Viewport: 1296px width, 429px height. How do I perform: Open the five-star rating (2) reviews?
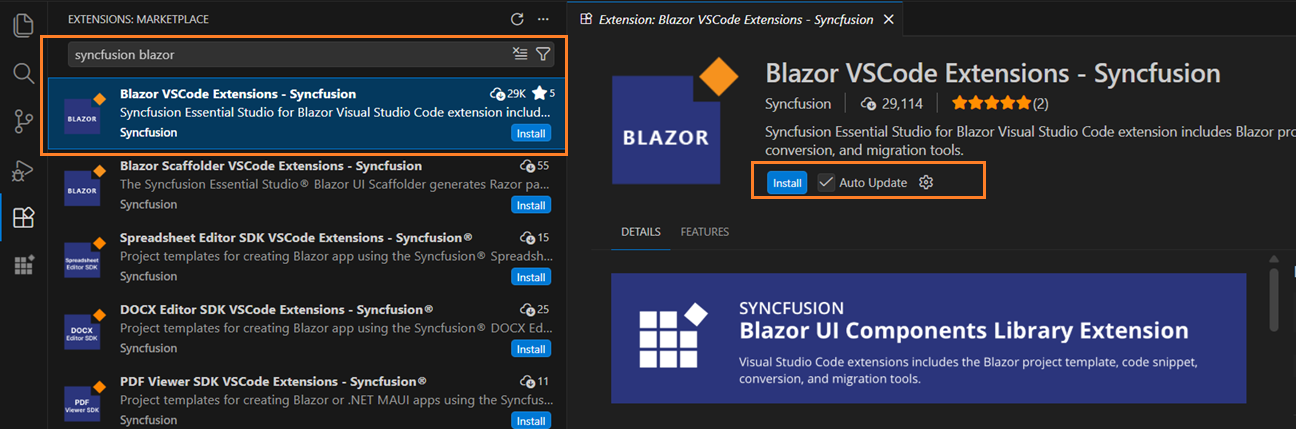1000,103
